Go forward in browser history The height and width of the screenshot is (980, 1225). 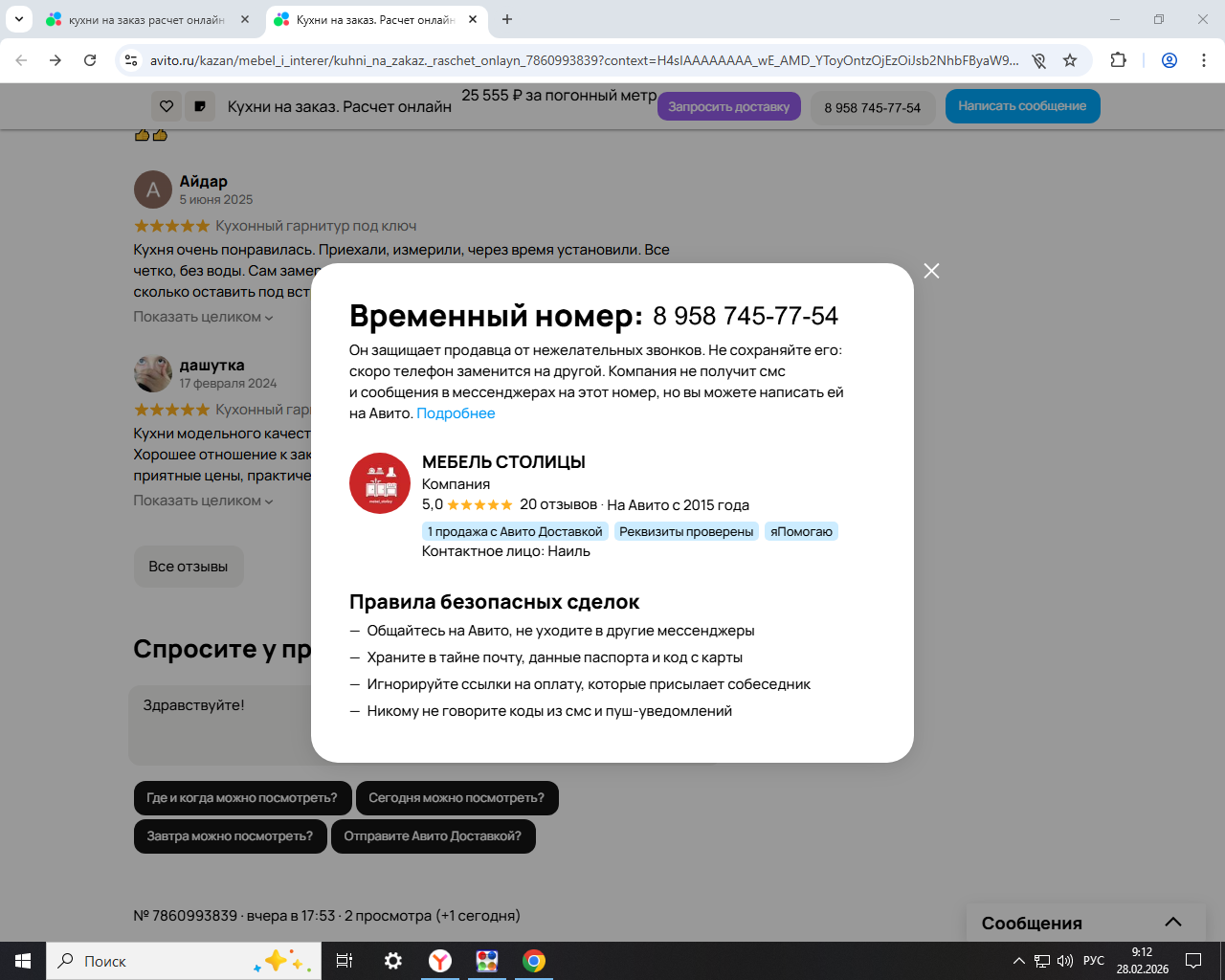pyautogui.click(x=56, y=60)
